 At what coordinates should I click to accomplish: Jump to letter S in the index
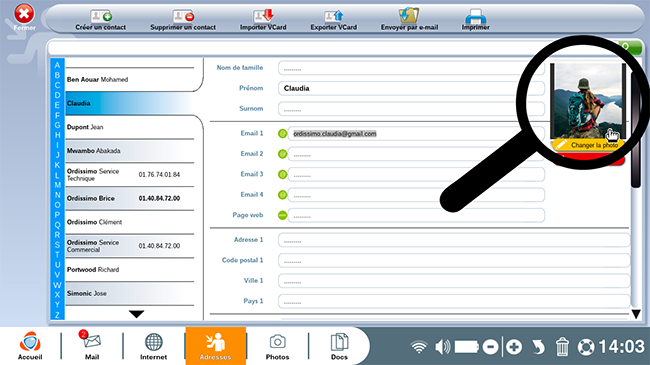tap(57, 245)
